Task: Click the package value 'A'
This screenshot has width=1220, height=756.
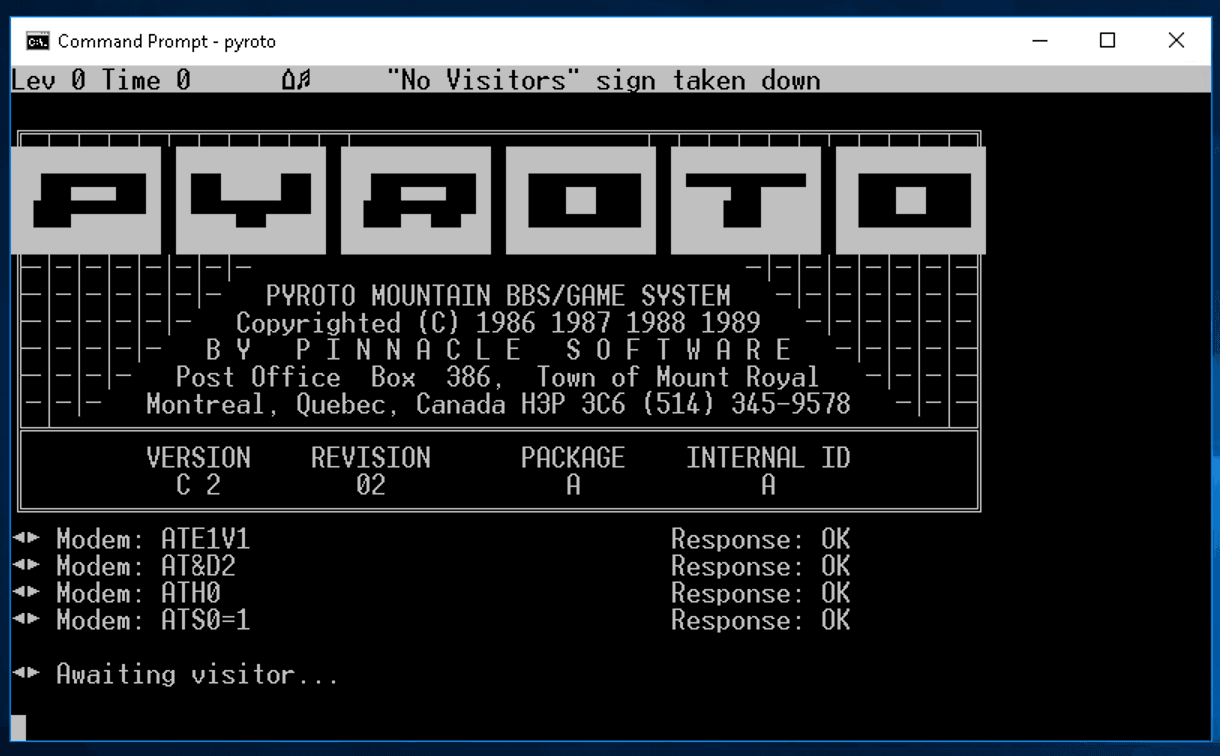Action: (573, 485)
